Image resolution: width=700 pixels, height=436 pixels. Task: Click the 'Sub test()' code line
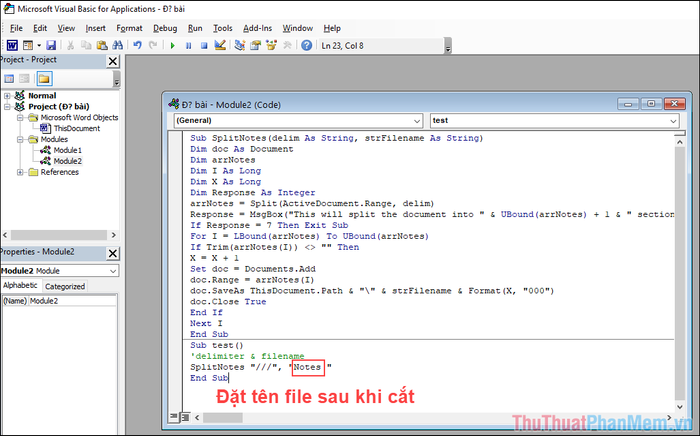point(217,345)
